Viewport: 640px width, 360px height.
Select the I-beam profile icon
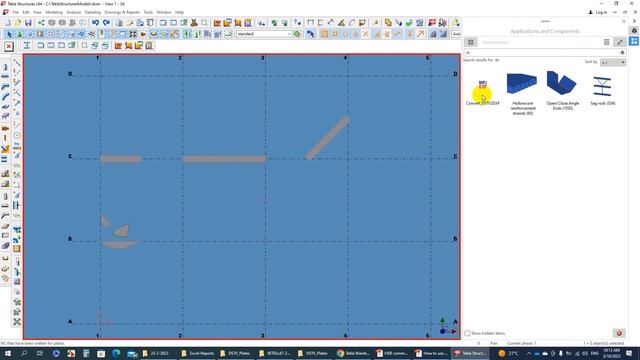pyautogui.click(x=27, y=45)
